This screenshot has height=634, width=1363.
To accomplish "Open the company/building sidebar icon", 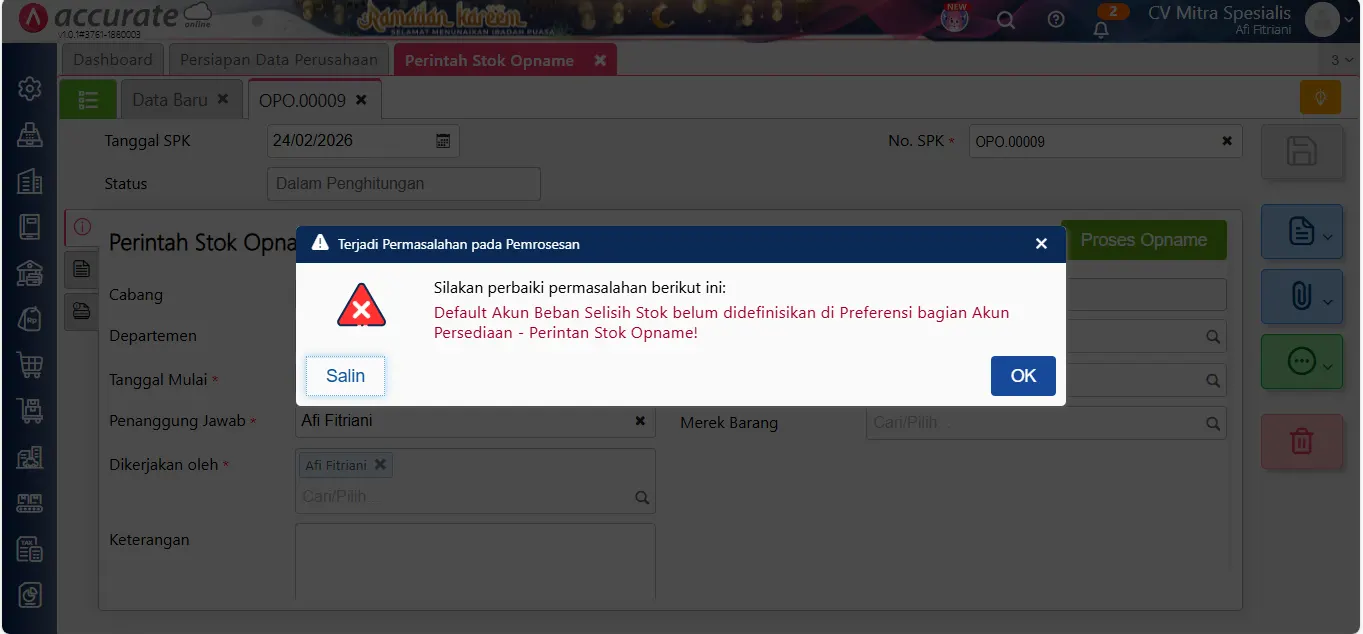I will [x=29, y=181].
